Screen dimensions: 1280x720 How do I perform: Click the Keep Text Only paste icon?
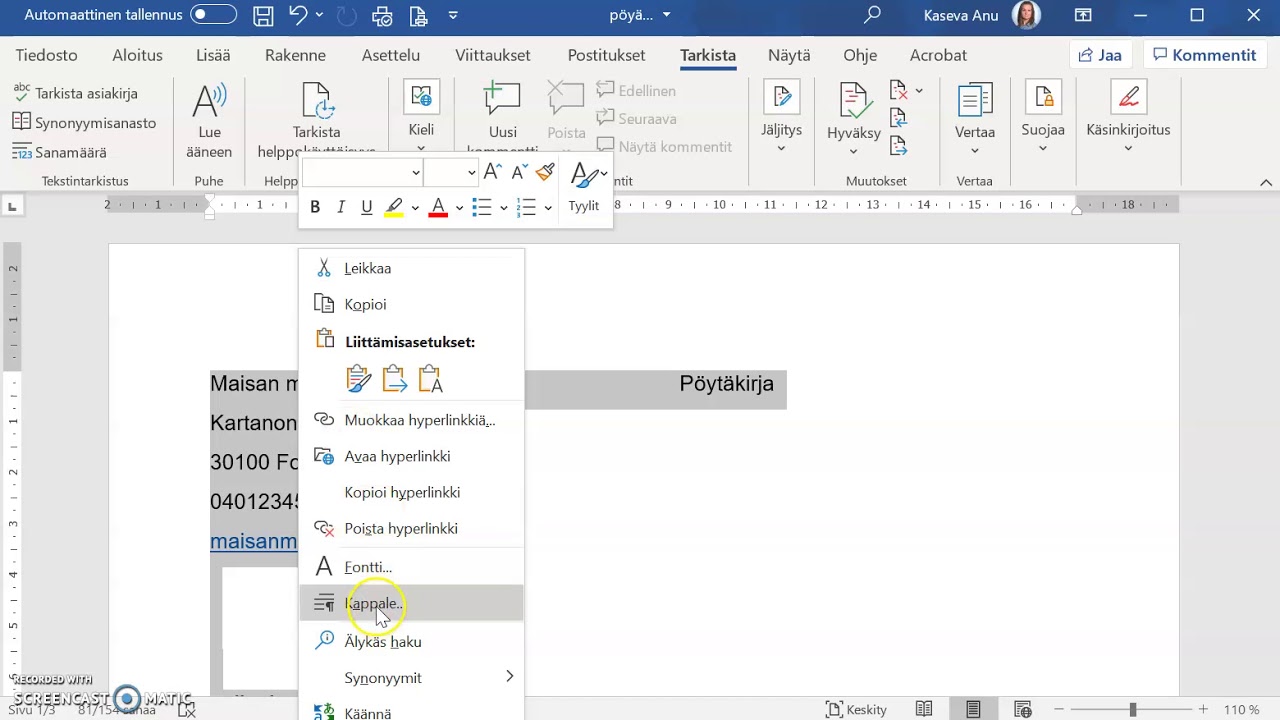coord(431,379)
